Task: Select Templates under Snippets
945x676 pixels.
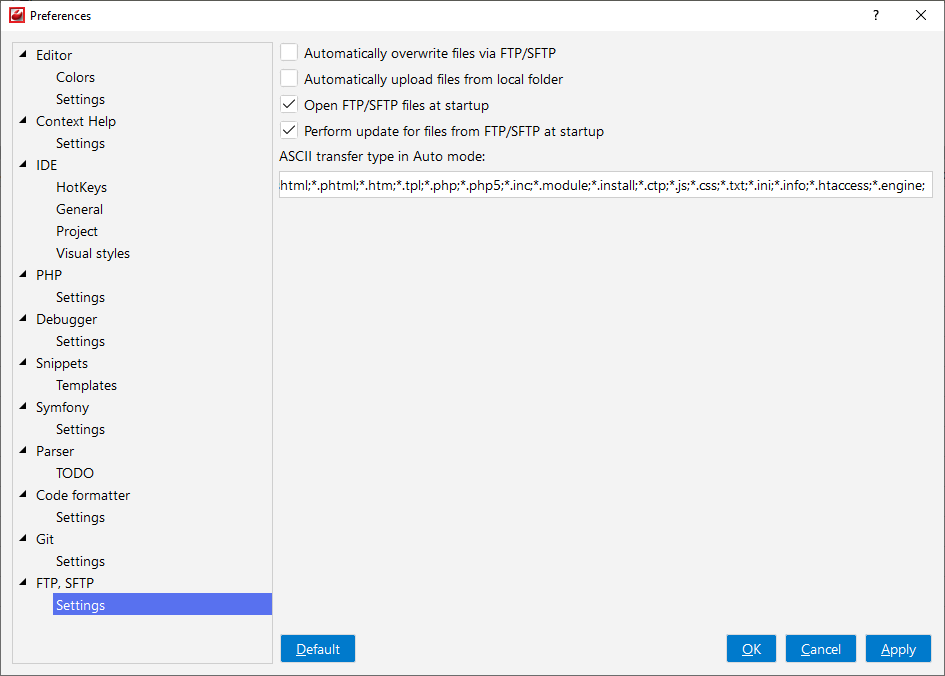Action: click(86, 385)
